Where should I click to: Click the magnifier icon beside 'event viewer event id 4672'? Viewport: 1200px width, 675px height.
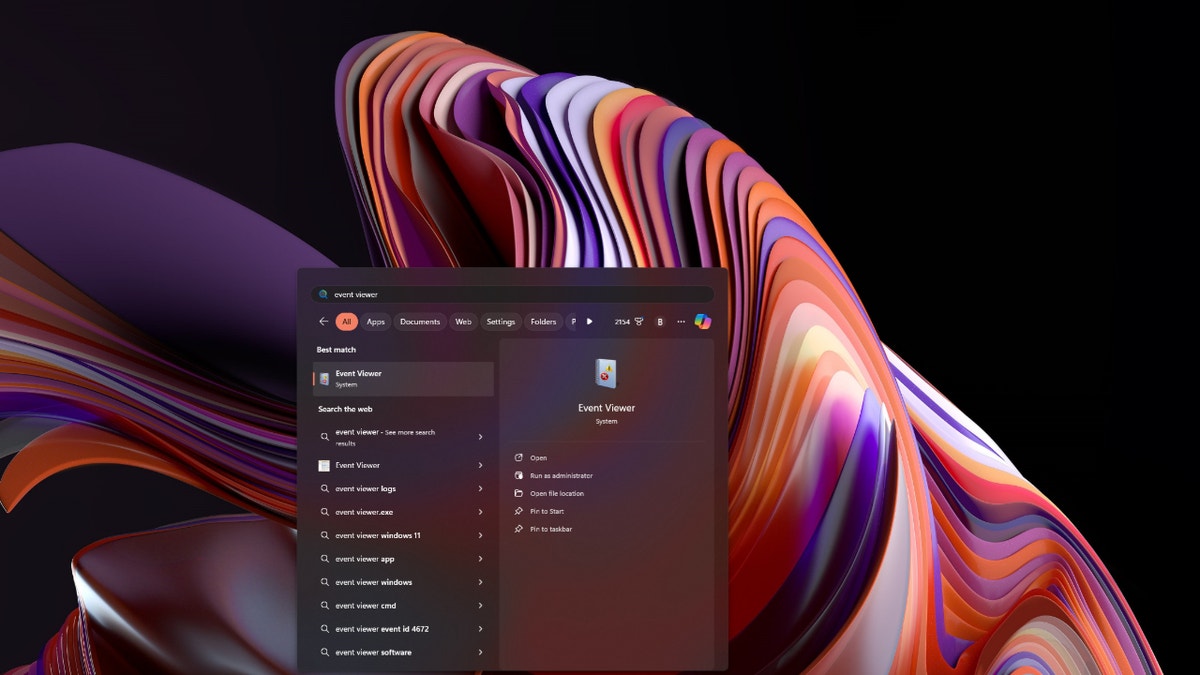click(324, 629)
